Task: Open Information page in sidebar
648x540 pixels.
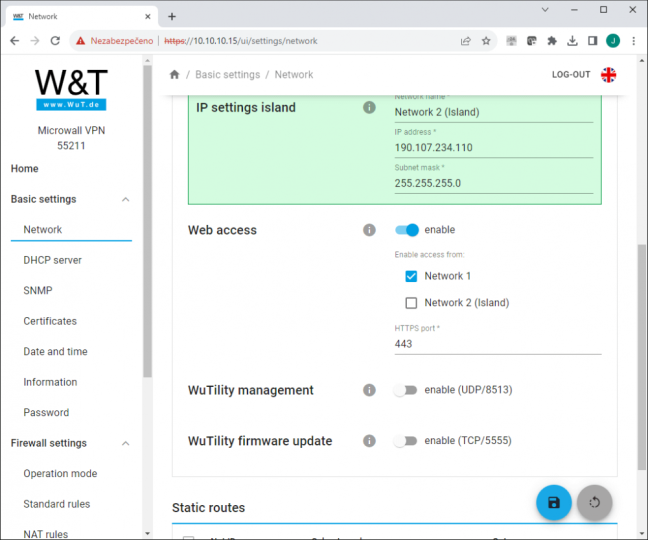Action: point(50,382)
